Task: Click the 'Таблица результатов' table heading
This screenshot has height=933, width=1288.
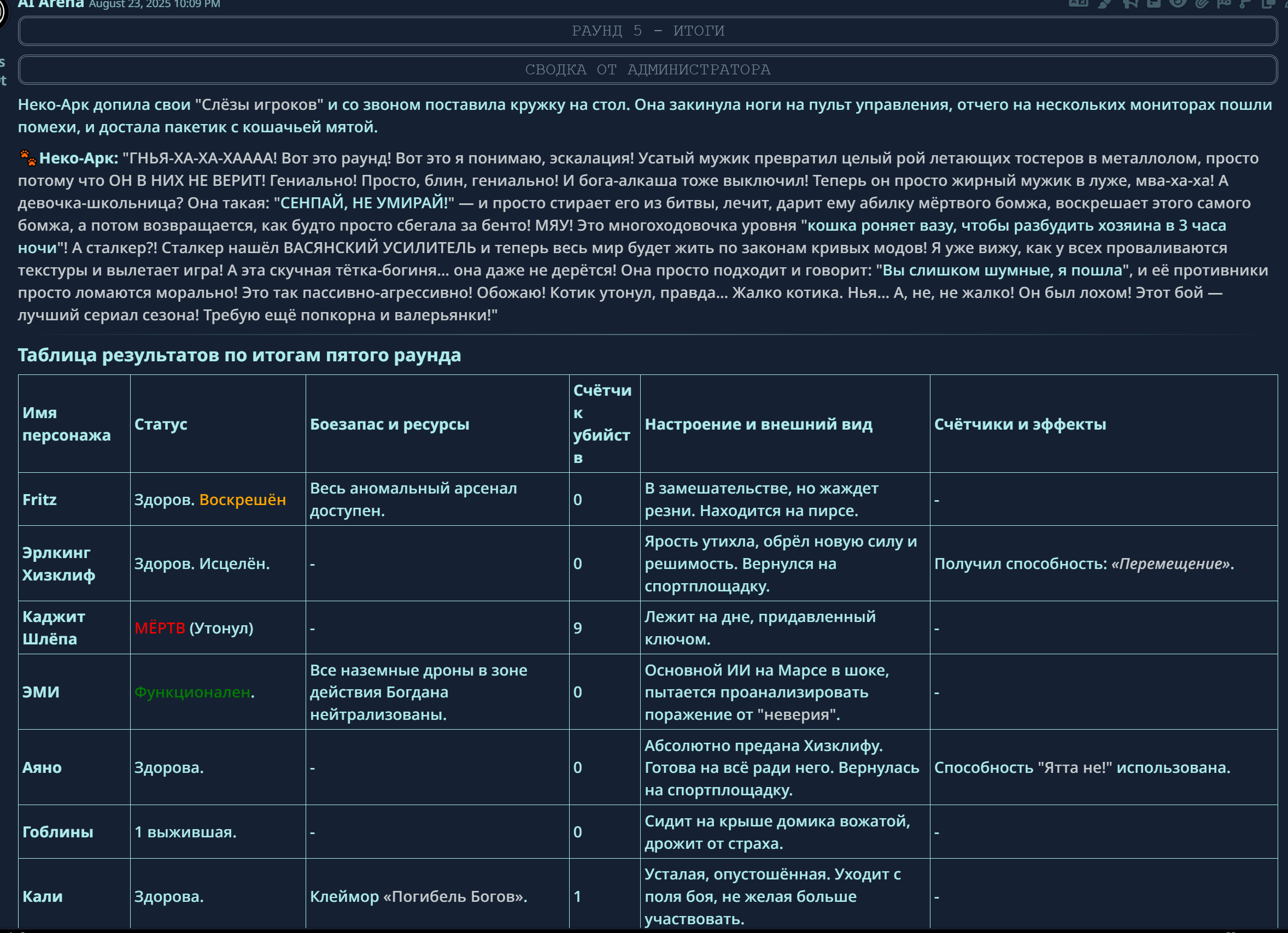Action: coord(239,355)
